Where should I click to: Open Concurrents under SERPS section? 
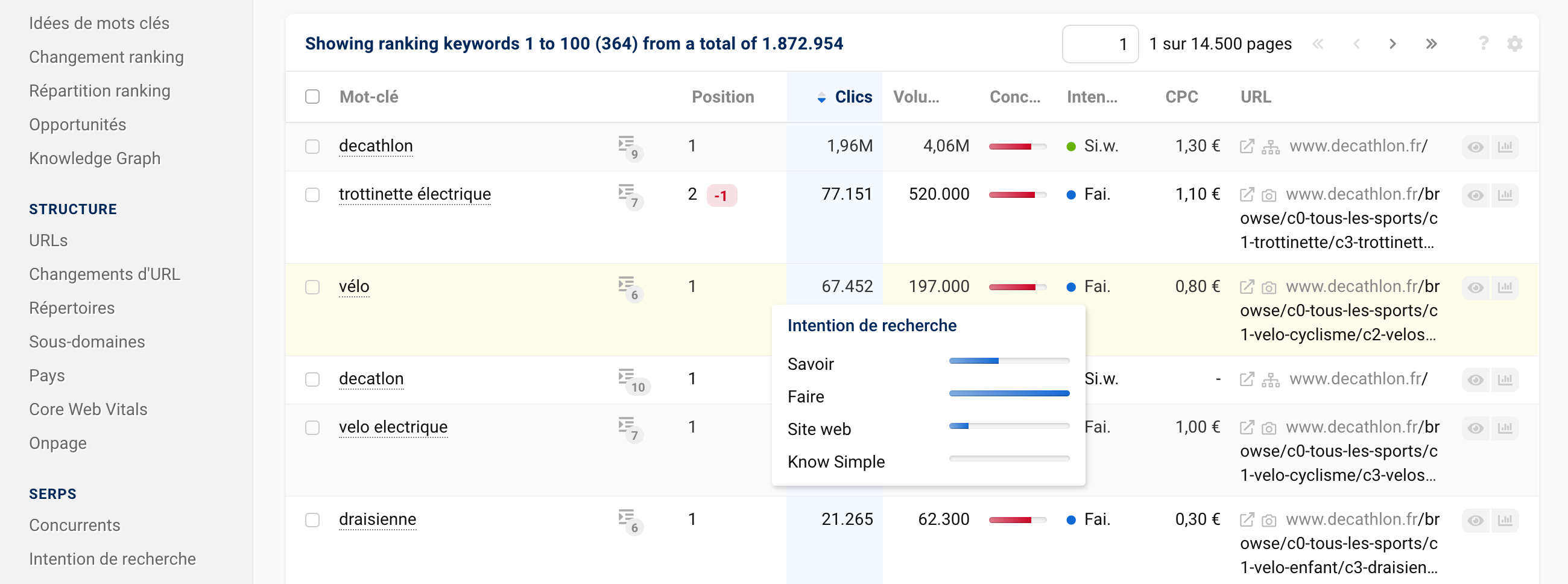(75, 525)
